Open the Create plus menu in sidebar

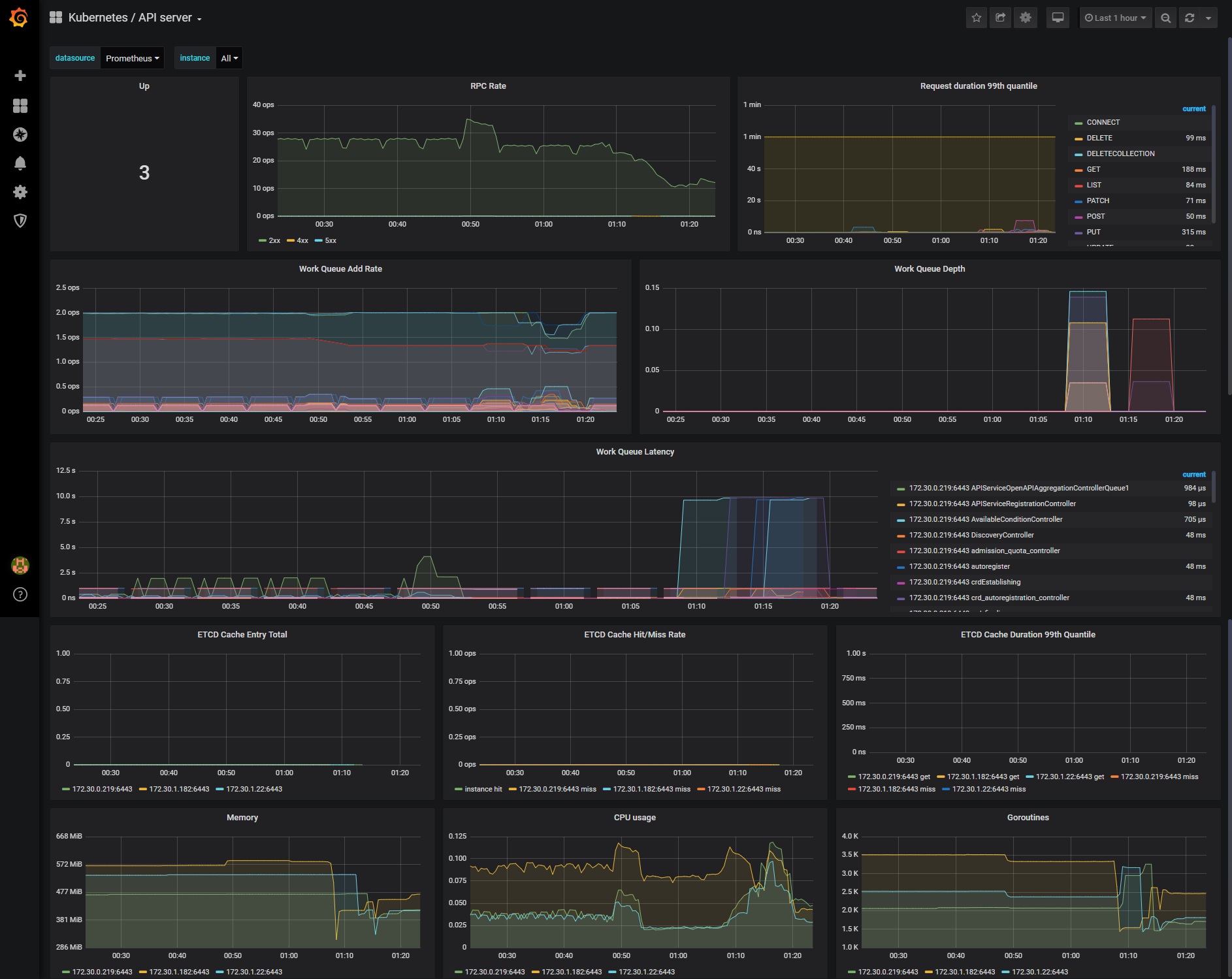click(20, 76)
